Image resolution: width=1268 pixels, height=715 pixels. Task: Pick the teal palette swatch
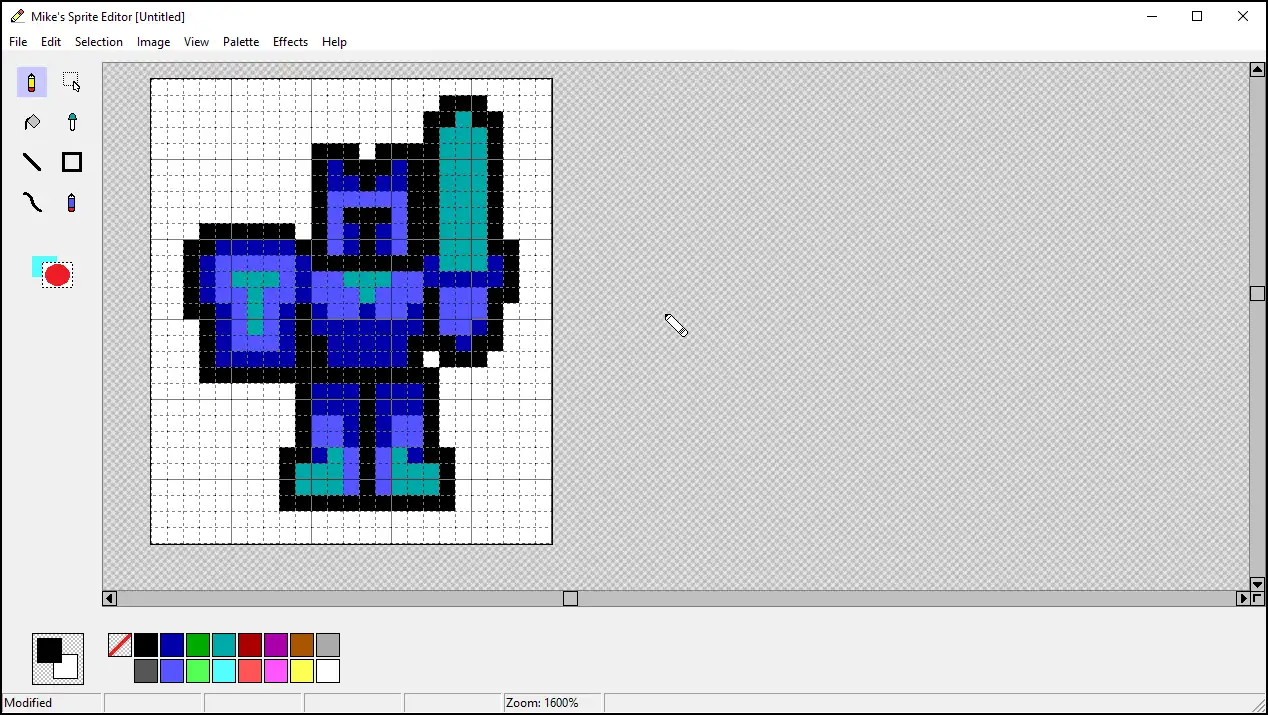click(224, 645)
